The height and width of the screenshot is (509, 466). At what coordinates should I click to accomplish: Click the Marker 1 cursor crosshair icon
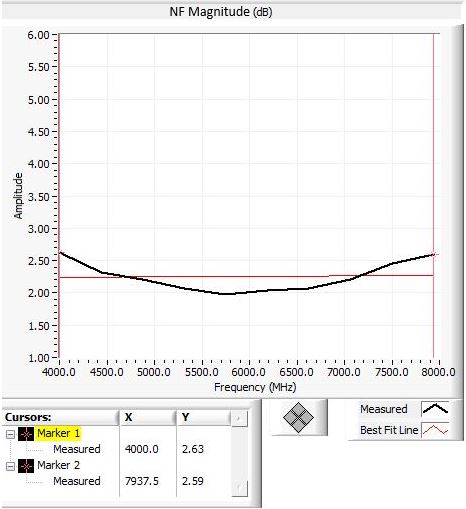(x=26, y=434)
